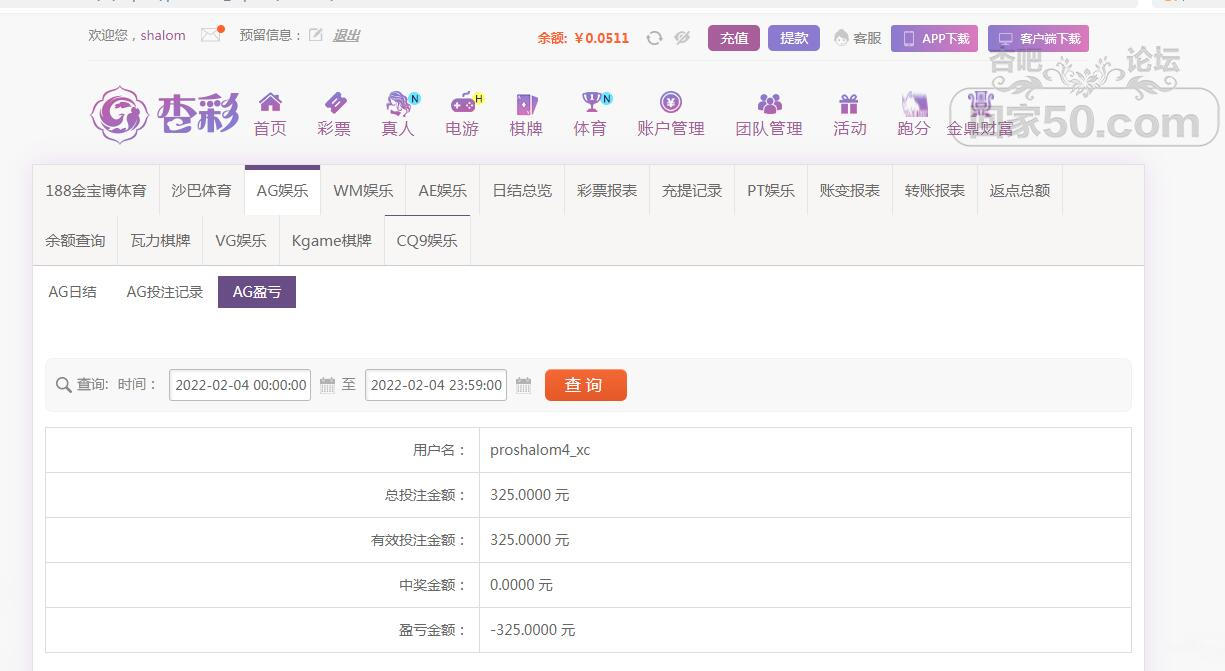Click the 退出 logout link

pos(346,35)
